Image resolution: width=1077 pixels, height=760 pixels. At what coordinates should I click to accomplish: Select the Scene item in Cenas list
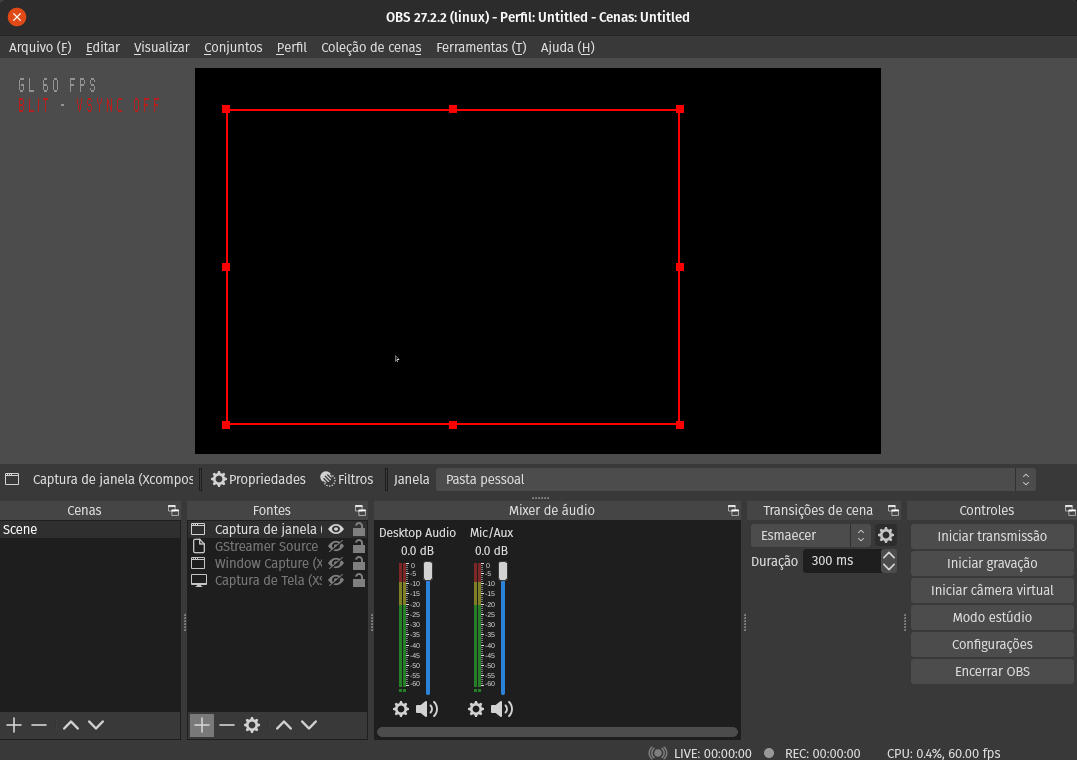pos(20,530)
